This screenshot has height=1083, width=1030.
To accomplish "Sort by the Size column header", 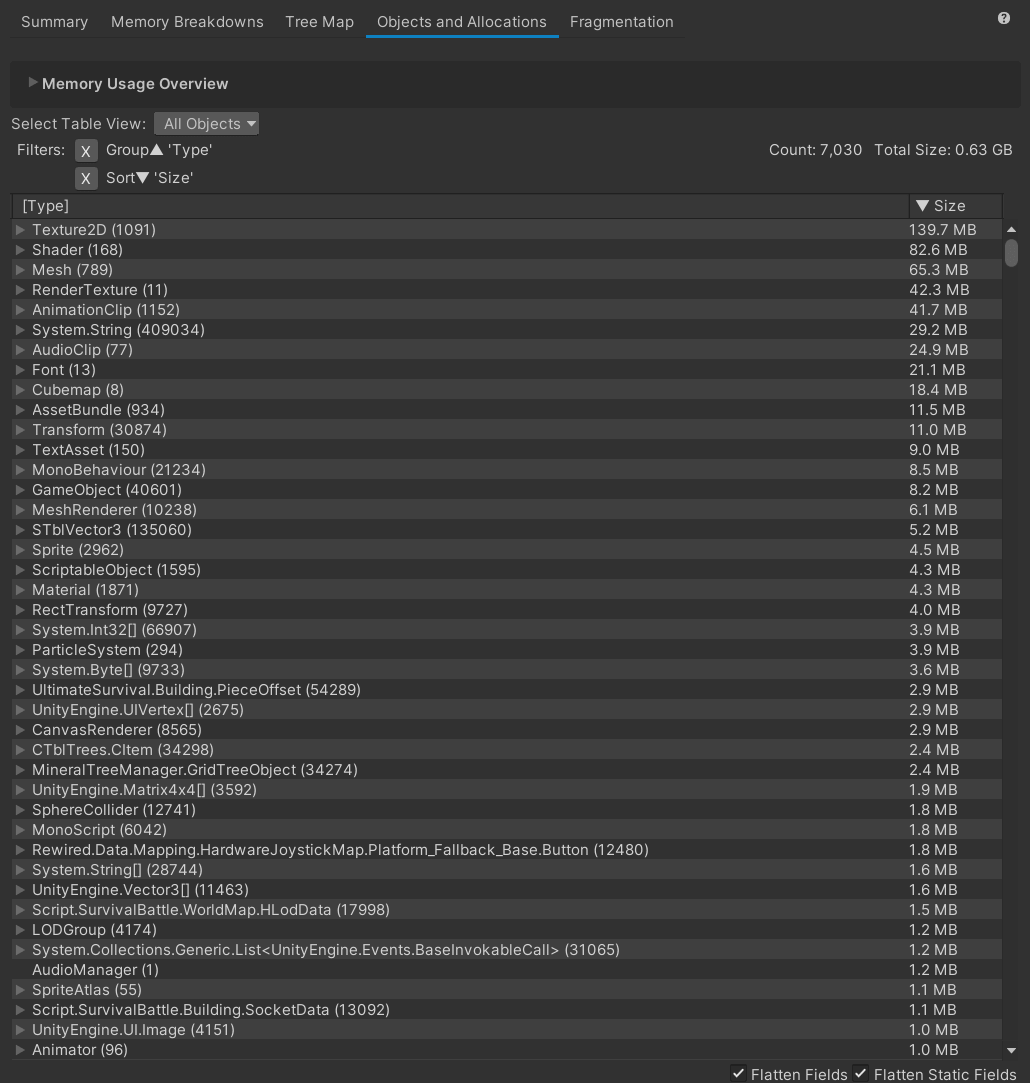I will (x=949, y=206).
